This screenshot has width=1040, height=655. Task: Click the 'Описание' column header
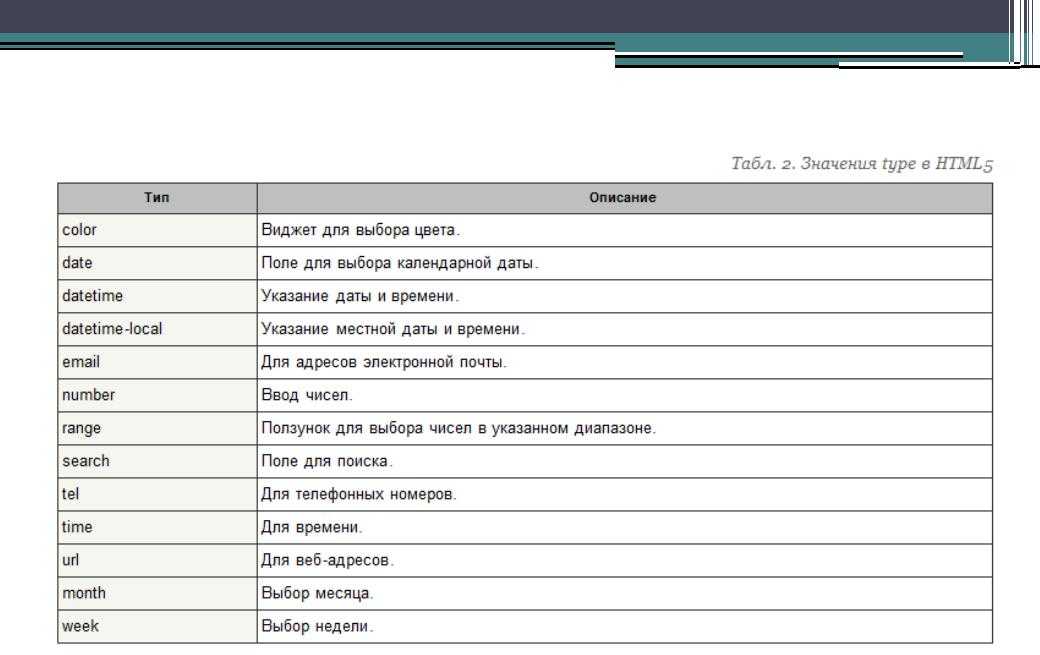click(624, 198)
